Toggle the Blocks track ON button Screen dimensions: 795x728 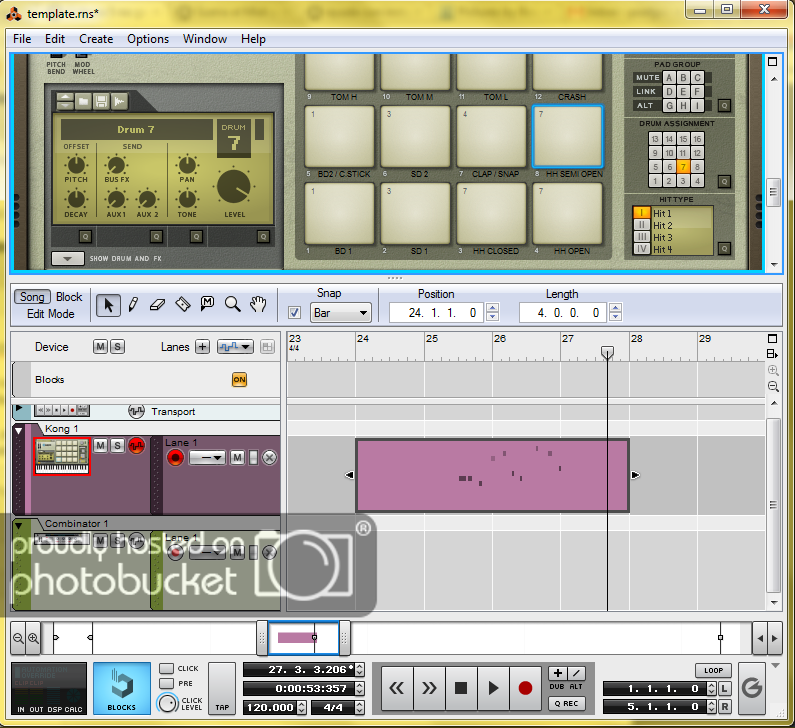[x=239, y=380]
